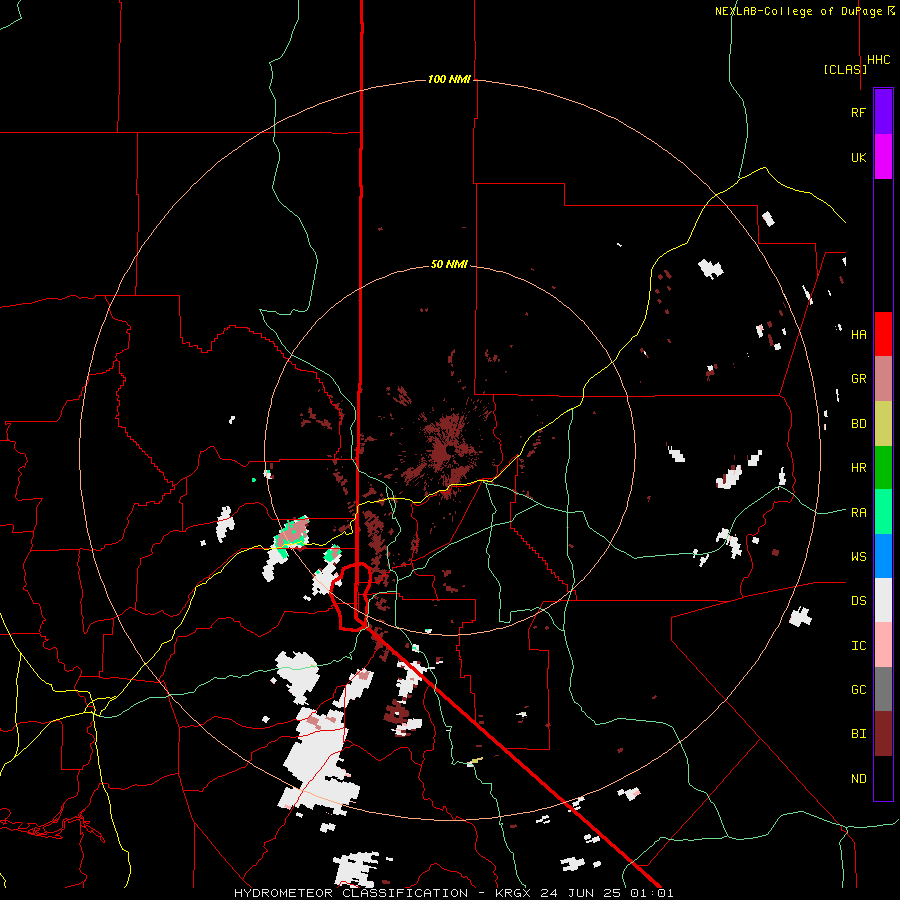900x900 pixels.
Task: Click the BI legend label
Action: click(x=858, y=734)
